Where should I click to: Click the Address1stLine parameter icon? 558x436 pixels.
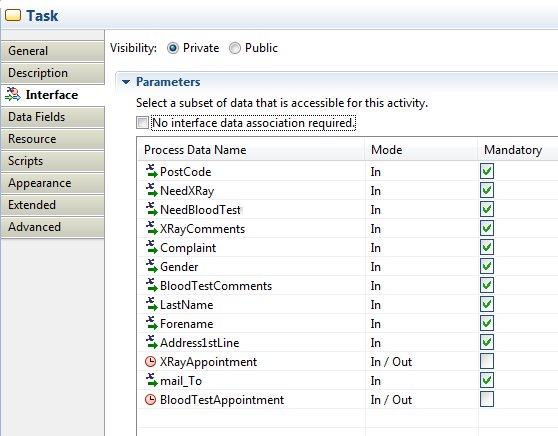[x=151, y=342]
